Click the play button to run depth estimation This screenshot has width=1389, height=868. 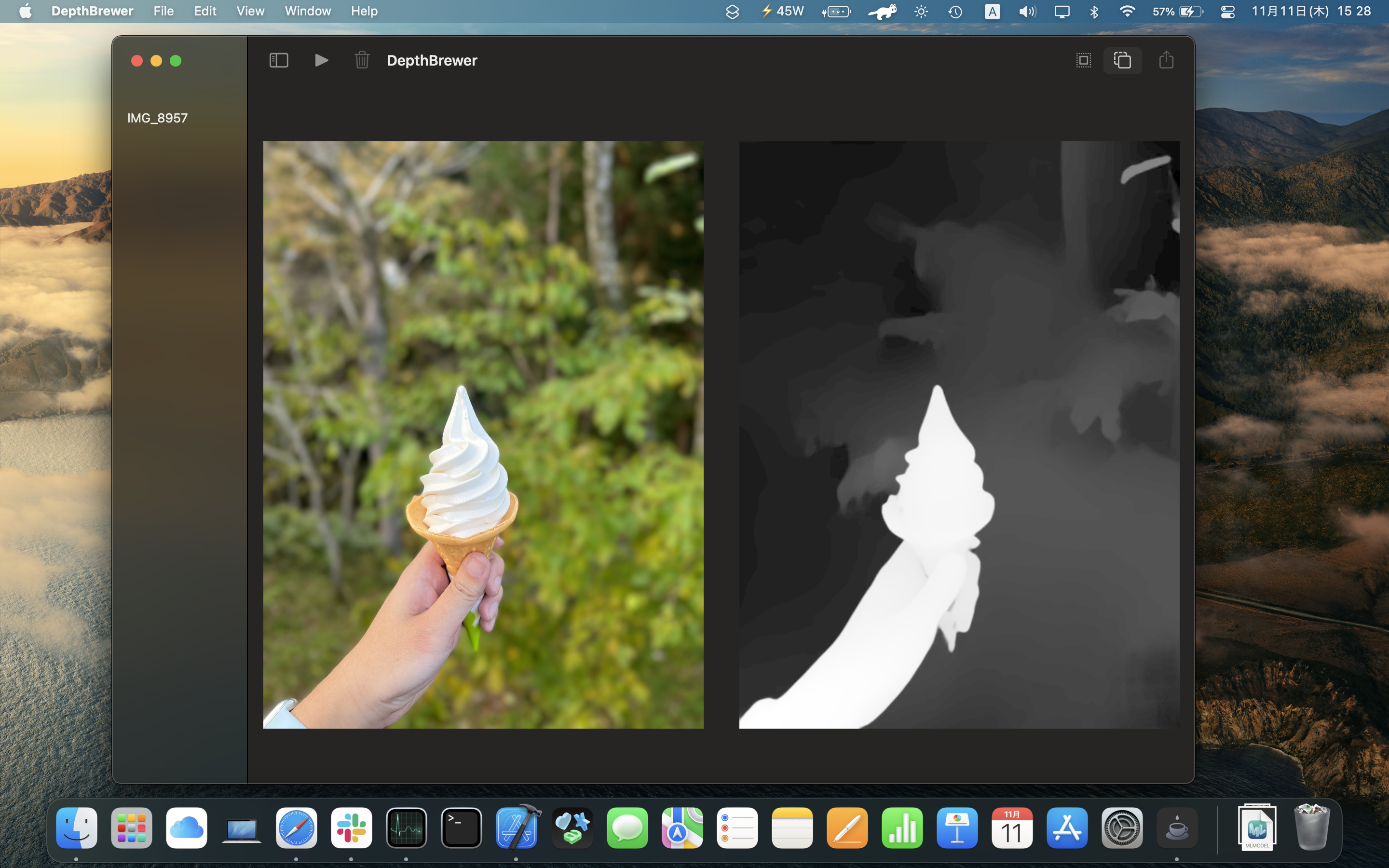pos(321,60)
